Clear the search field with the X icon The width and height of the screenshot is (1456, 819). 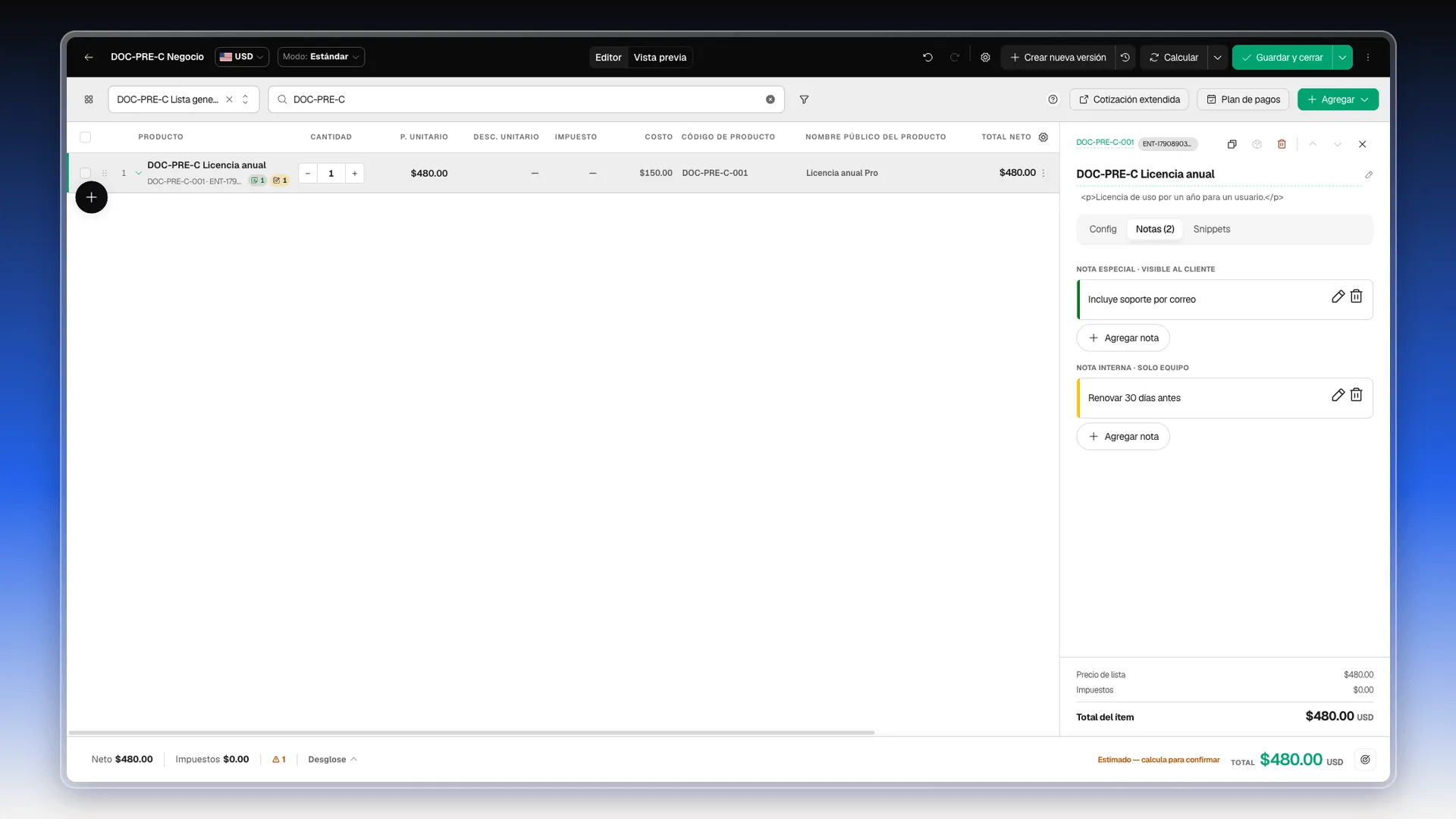pyautogui.click(x=770, y=99)
